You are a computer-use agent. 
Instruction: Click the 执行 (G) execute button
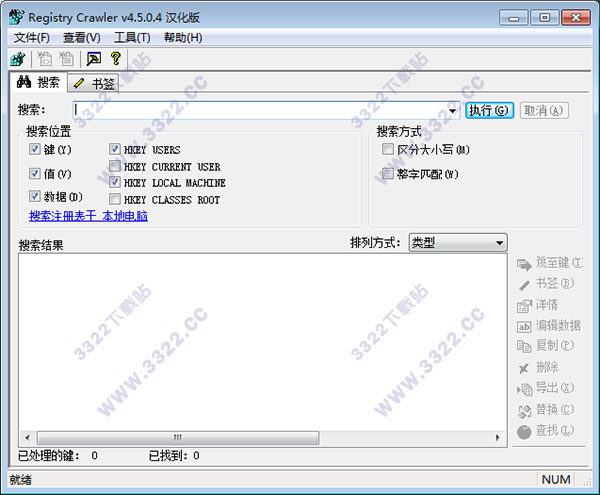coord(489,111)
